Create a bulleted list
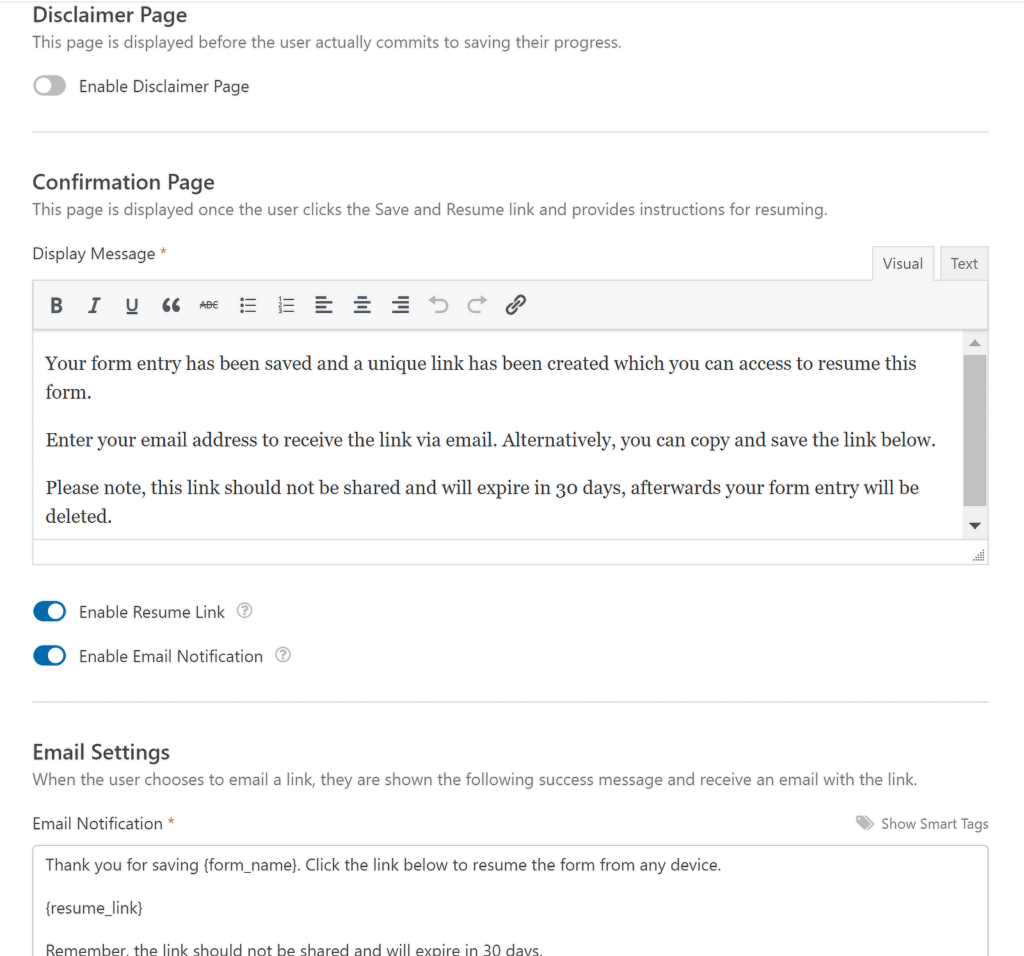 point(248,305)
